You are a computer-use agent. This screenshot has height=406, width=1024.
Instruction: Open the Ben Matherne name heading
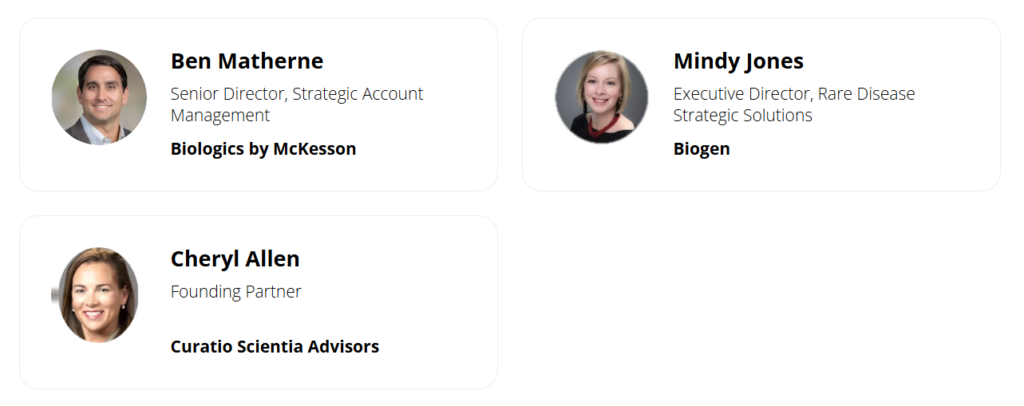point(247,61)
